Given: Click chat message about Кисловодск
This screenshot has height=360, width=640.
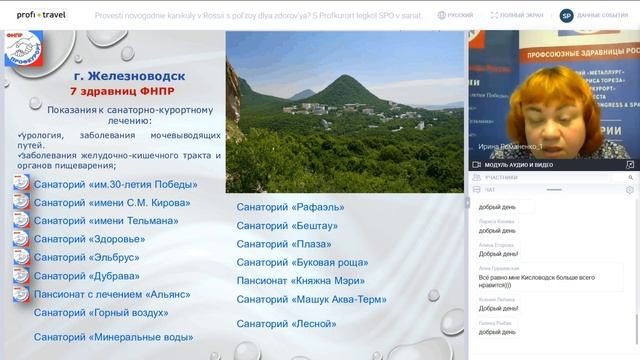Looking at the screenshot, I should (x=536, y=281).
